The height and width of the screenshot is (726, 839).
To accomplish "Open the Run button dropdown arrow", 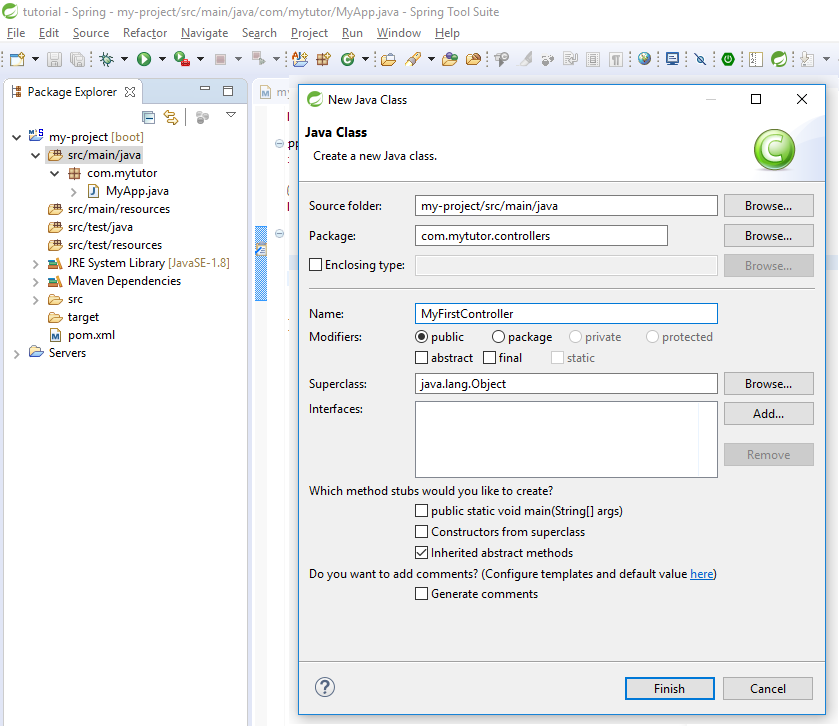I will coord(162,59).
